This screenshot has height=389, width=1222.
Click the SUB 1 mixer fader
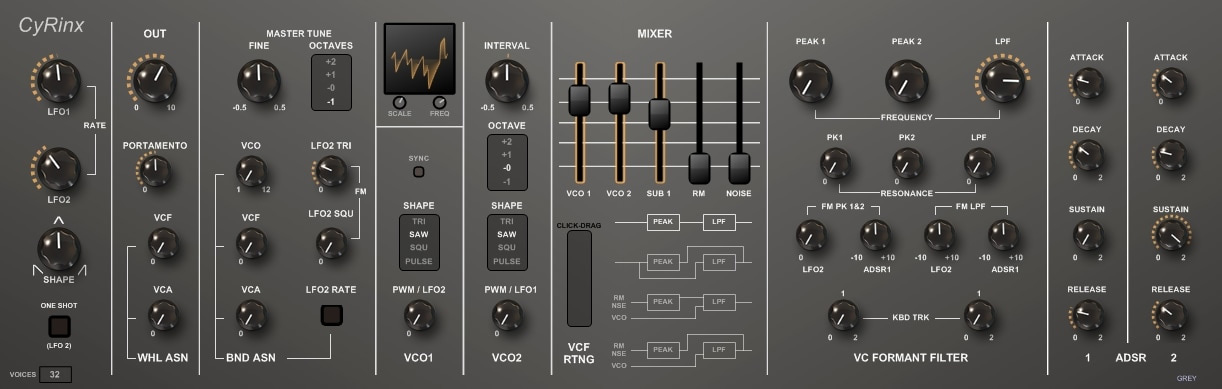[x=659, y=114]
